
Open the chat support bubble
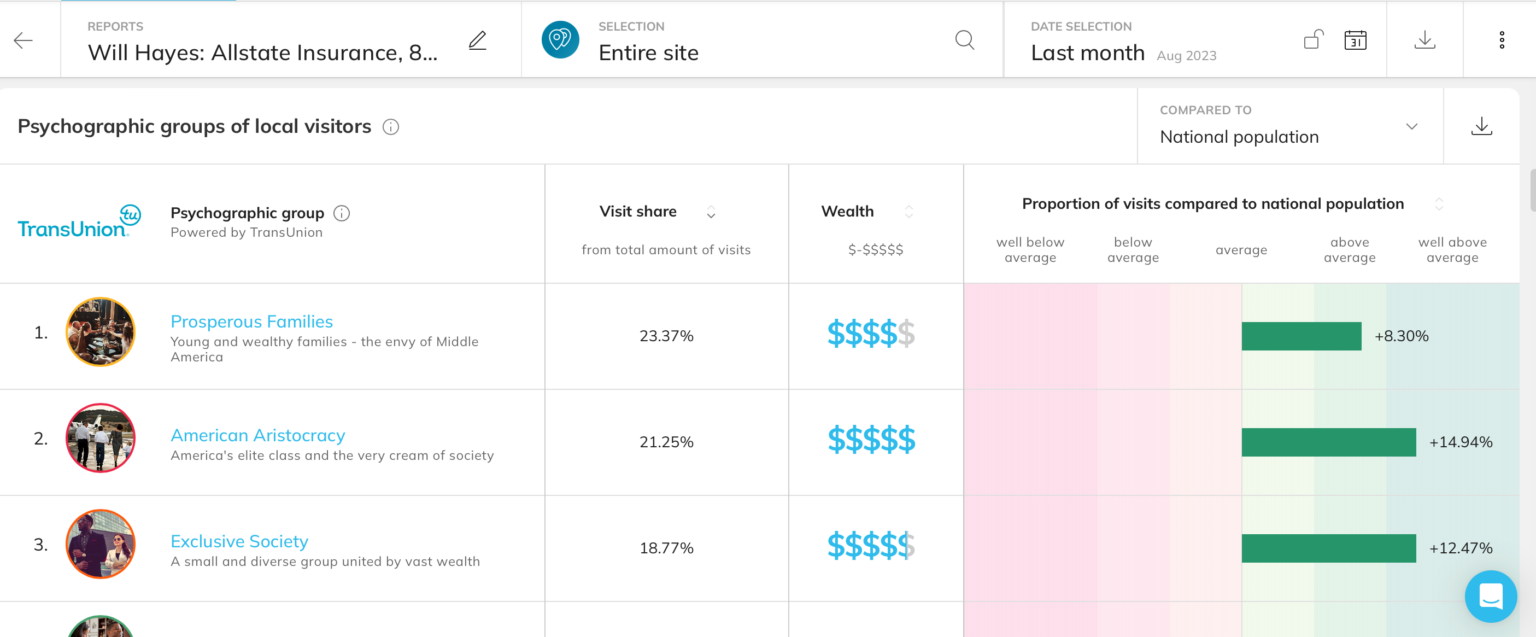click(x=1491, y=596)
